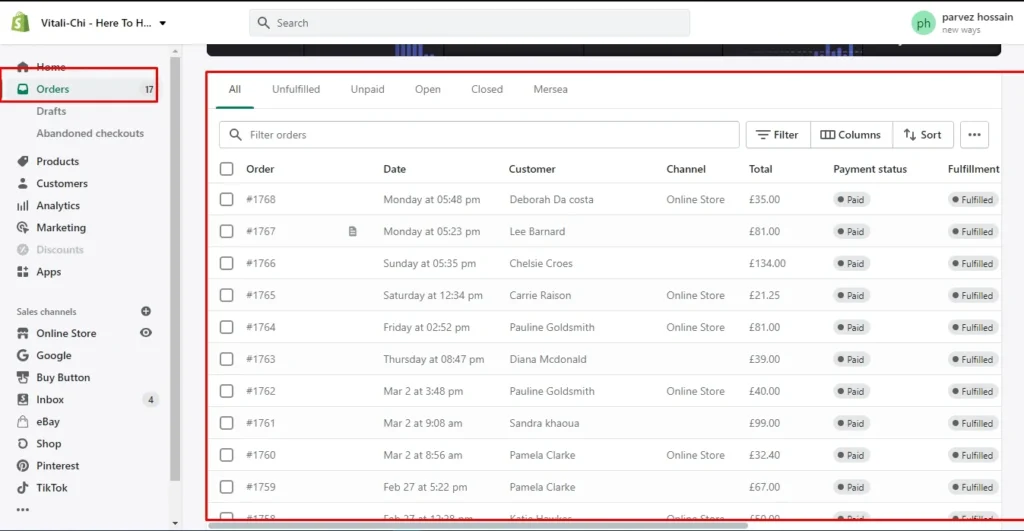Screen dimensions: 1024x531
Task: Open the three-dot more actions menu
Action: point(974,135)
